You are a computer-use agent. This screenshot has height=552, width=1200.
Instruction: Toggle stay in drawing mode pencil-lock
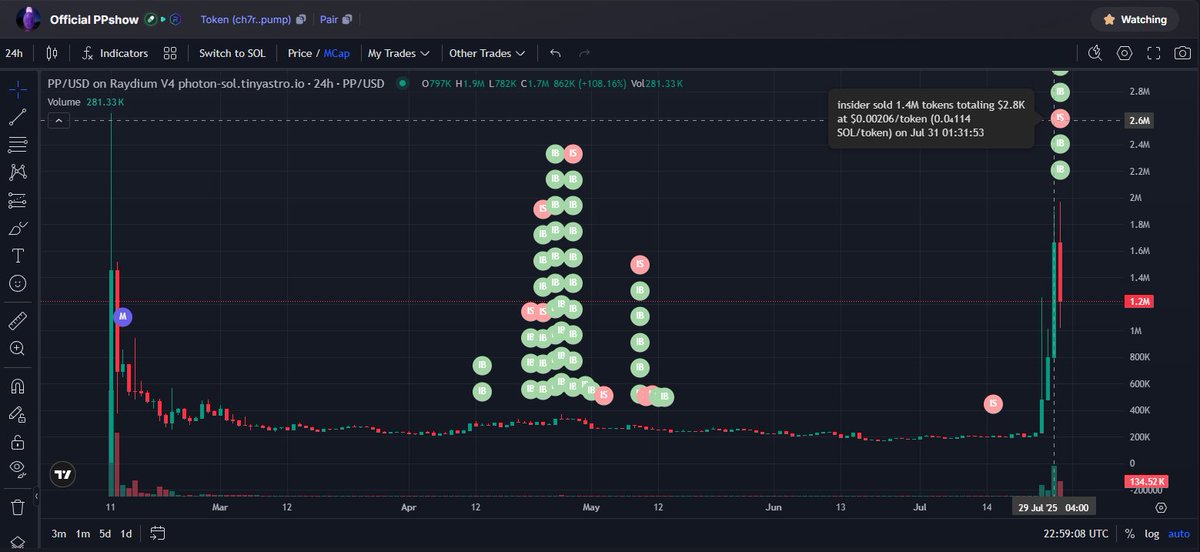click(17, 414)
